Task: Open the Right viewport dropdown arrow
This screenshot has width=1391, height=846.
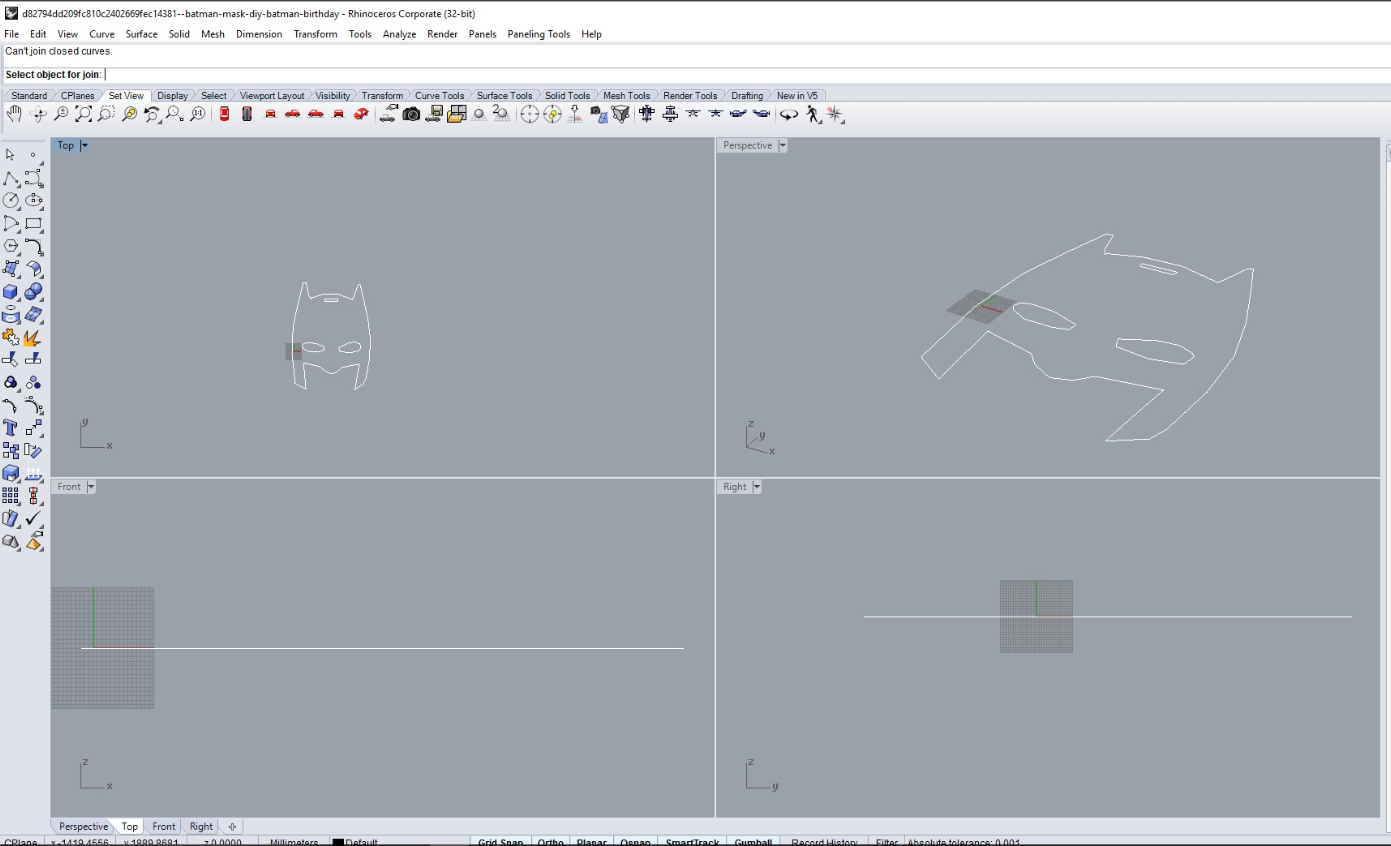Action: pos(757,487)
